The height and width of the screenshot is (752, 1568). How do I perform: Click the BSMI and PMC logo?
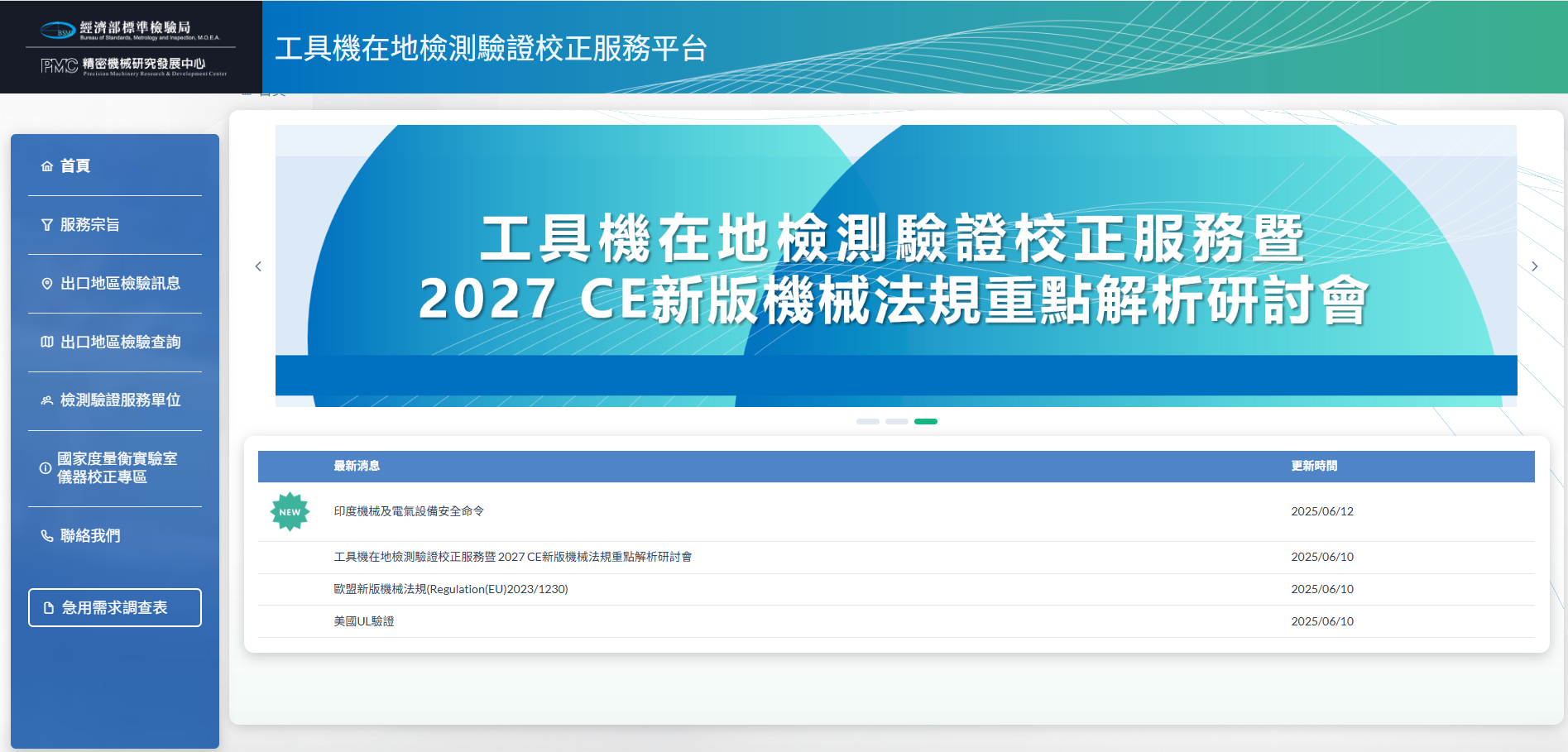131,47
